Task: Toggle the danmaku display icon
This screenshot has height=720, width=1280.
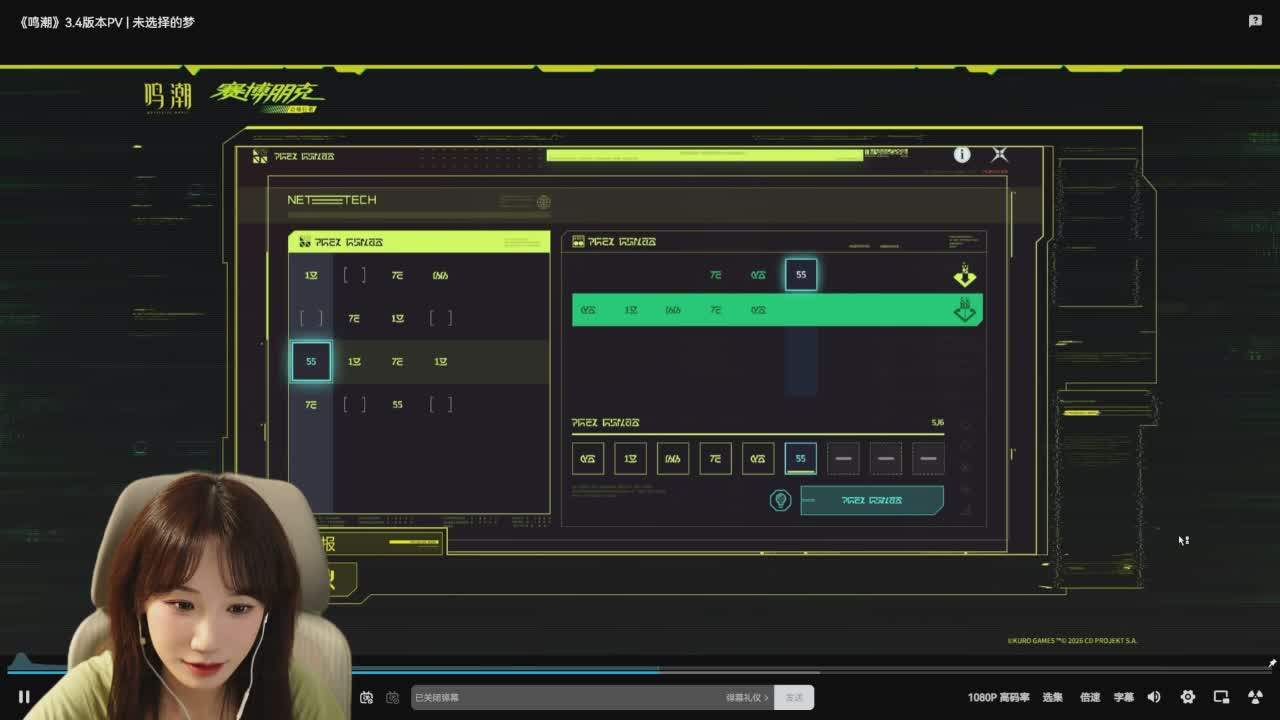Action: point(367,697)
